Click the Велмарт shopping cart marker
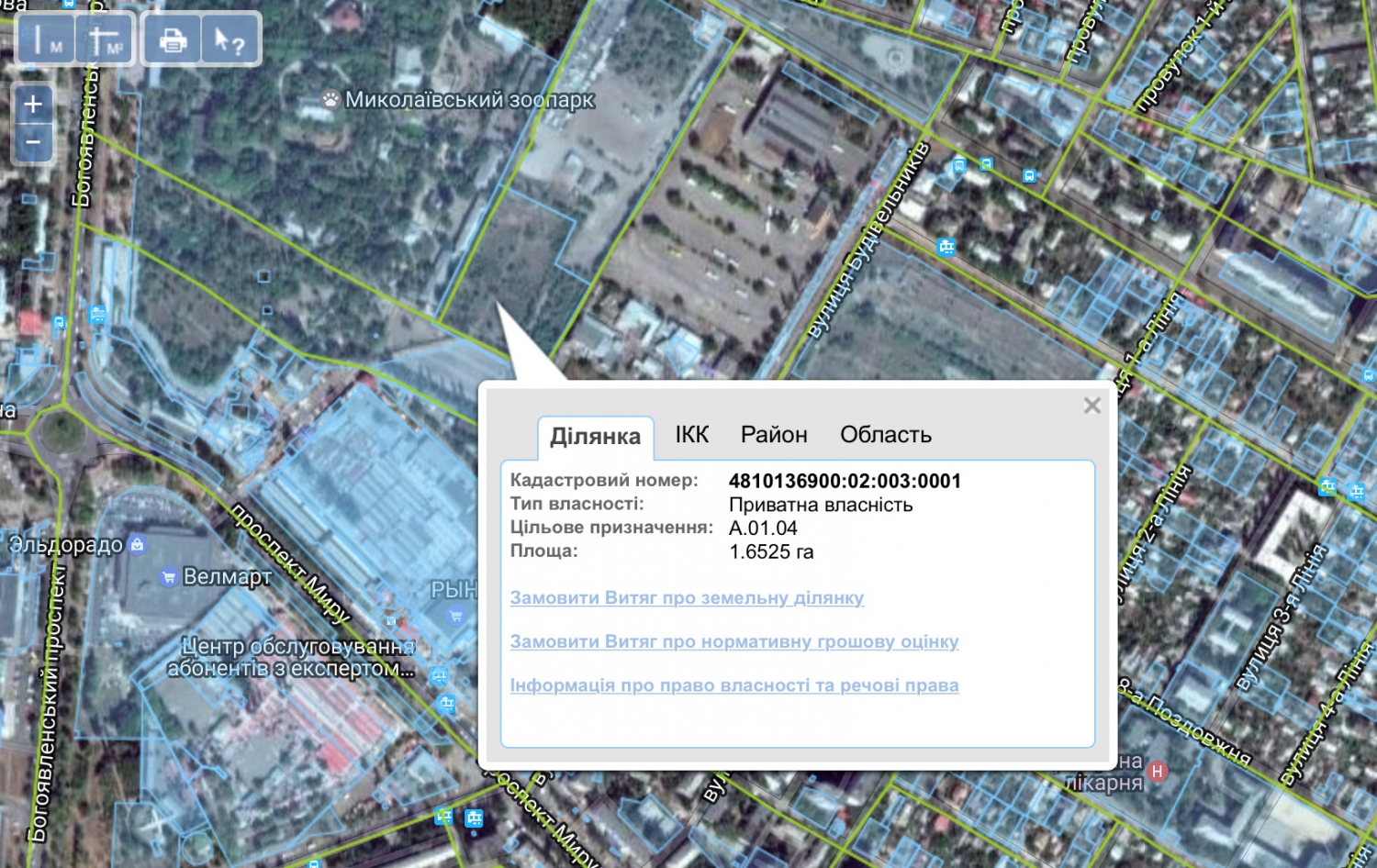The height and width of the screenshot is (868, 1377). coord(169,577)
